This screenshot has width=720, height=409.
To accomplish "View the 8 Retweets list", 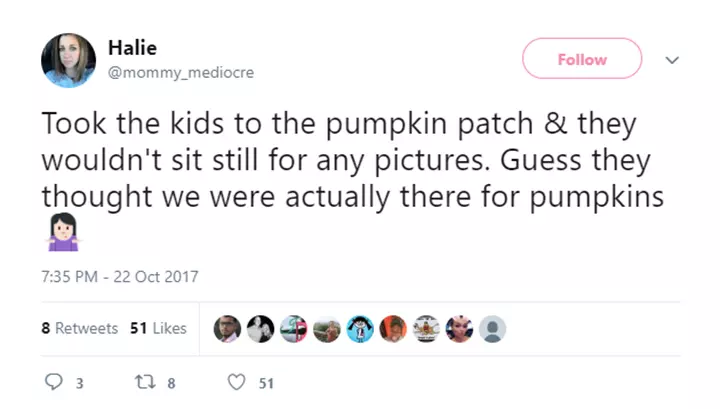I will click(x=80, y=328).
